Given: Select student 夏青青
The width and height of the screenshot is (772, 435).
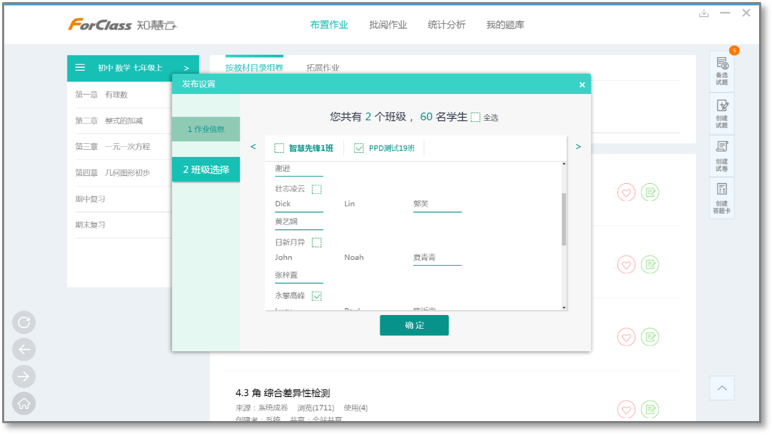Looking at the screenshot, I should pos(424,257).
